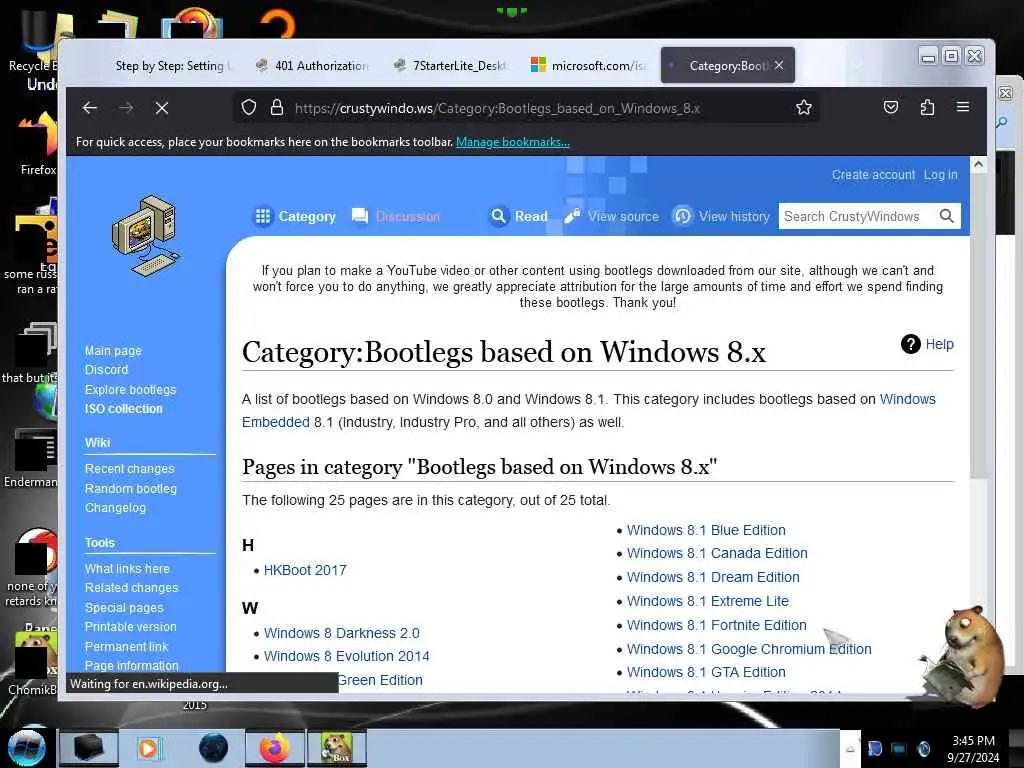Open tracking protection shield info
This screenshot has width=1024, height=768.
click(249, 107)
